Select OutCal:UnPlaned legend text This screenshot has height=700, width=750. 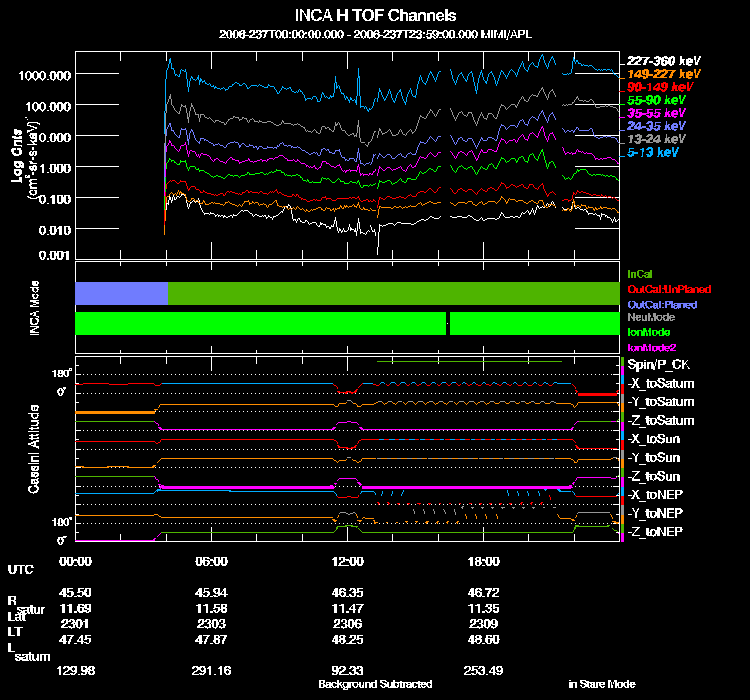(x=669, y=289)
